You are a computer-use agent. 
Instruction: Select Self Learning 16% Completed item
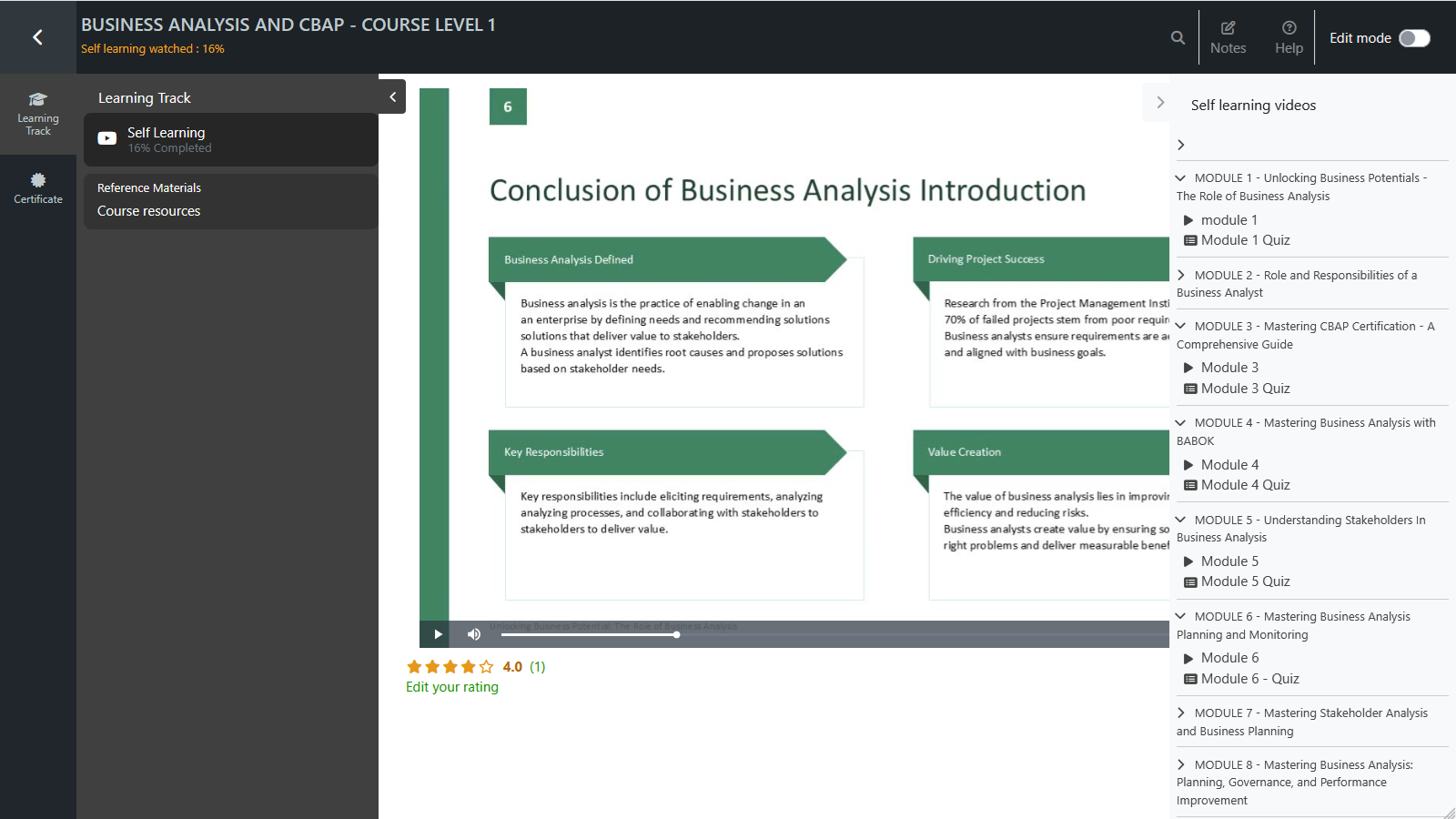pyautogui.click(x=231, y=139)
